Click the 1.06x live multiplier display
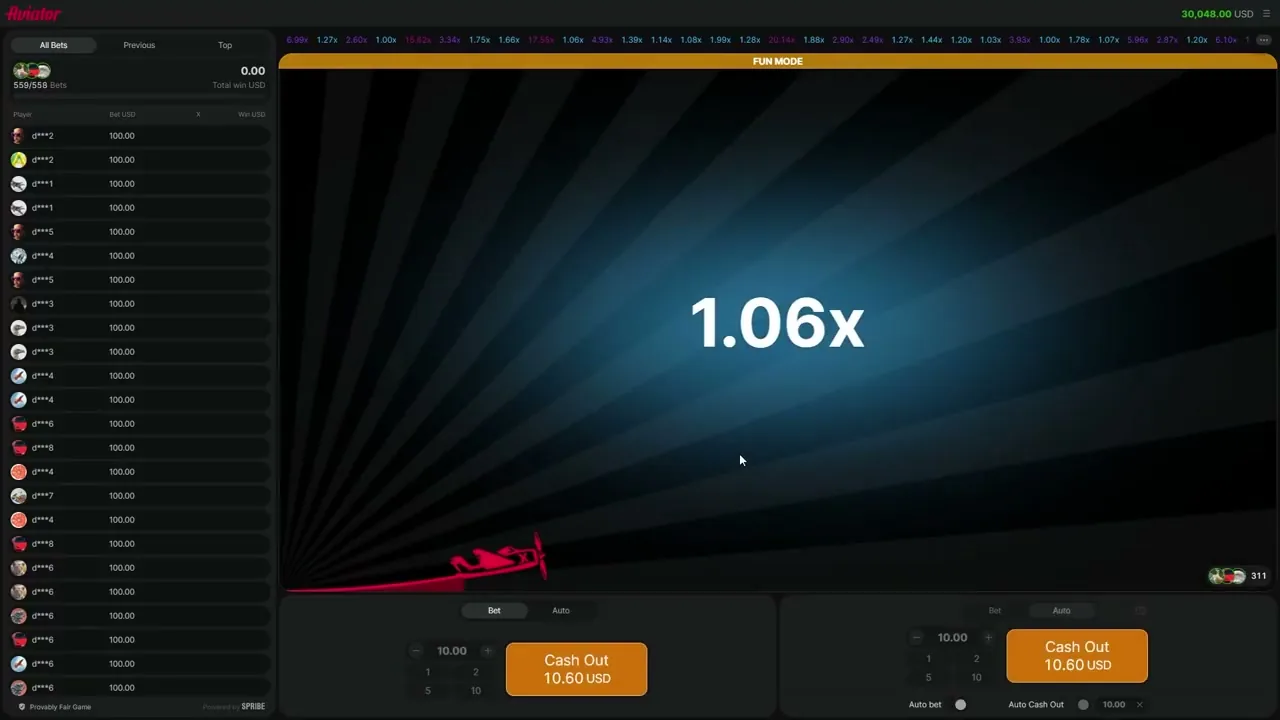This screenshot has height=720, width=1280. [777, 323]
